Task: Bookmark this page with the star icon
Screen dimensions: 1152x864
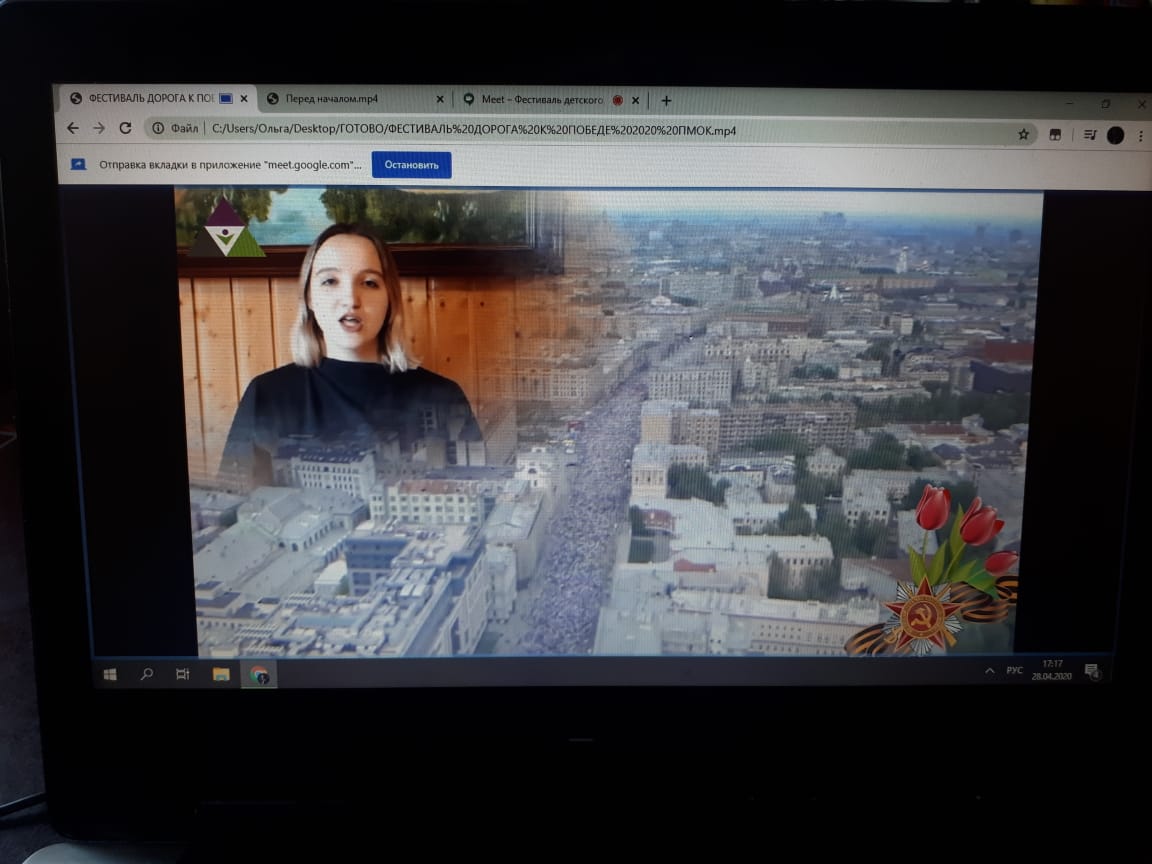Action: pyautogui.click(x=1023, y=134)
